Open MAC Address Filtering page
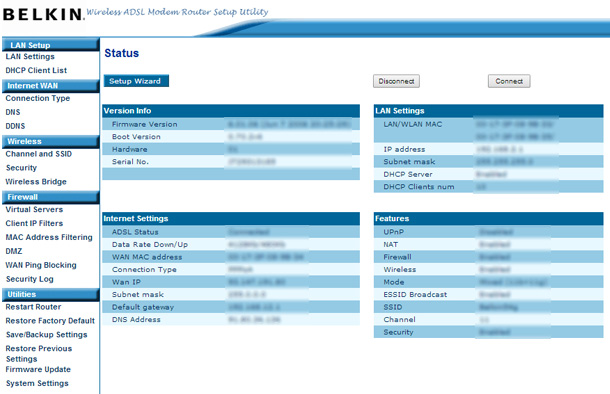610x394 pixels. click(x=49, y=237)
